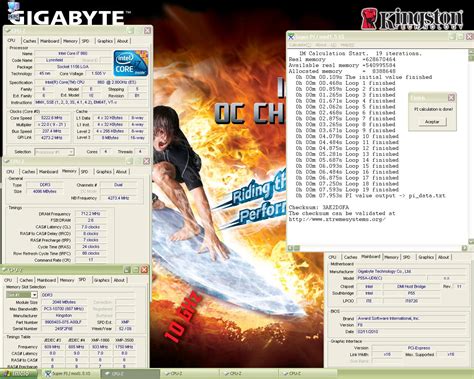This screenshot has height=379, width=474.
Task: Click the PC3-10700 Max Bandwidth field
Action: pos(64,309)
